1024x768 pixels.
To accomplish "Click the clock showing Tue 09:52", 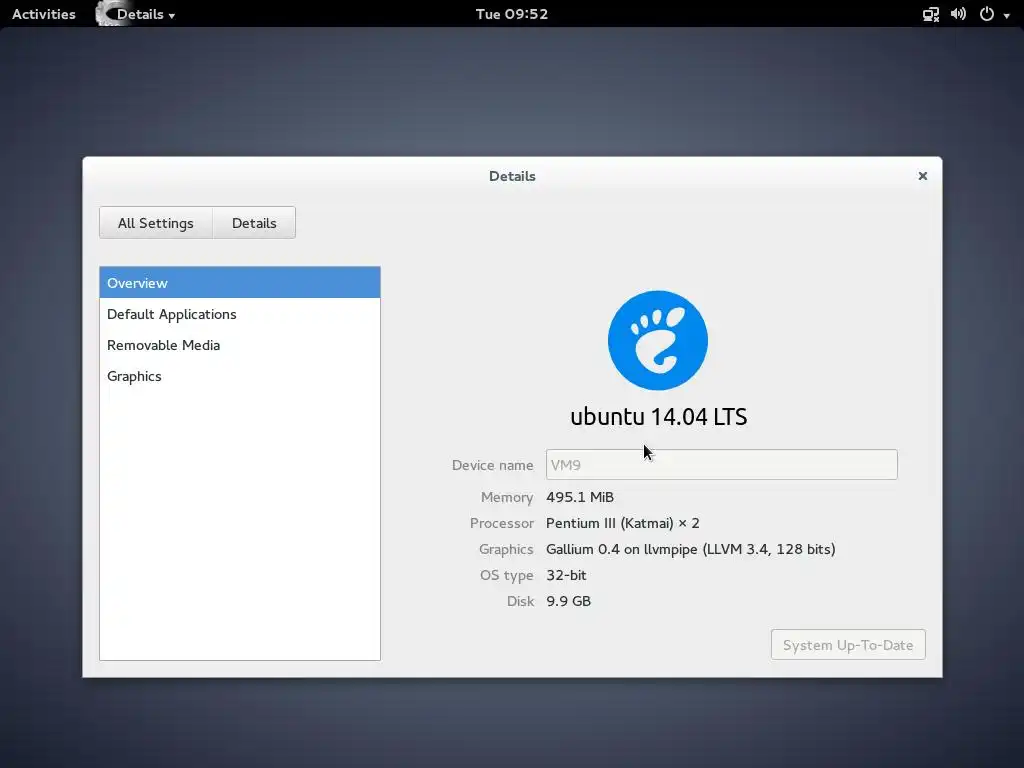I will pos(511,14).
